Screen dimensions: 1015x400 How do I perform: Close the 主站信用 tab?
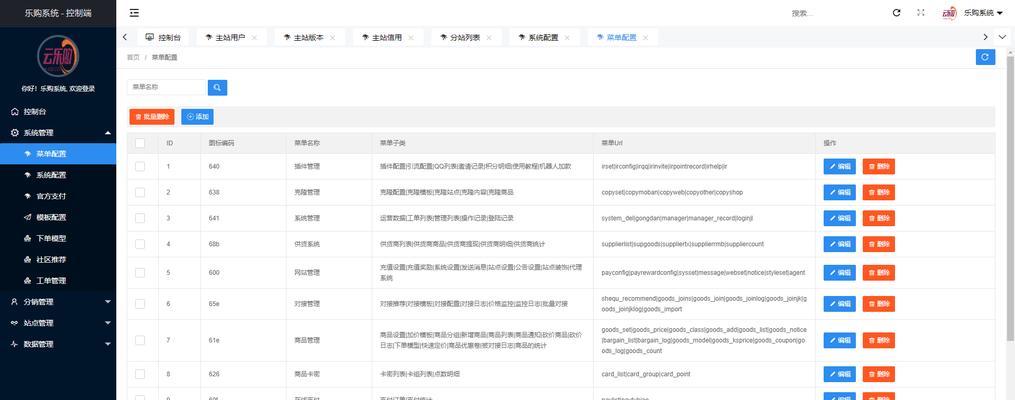tap(411, 38)
